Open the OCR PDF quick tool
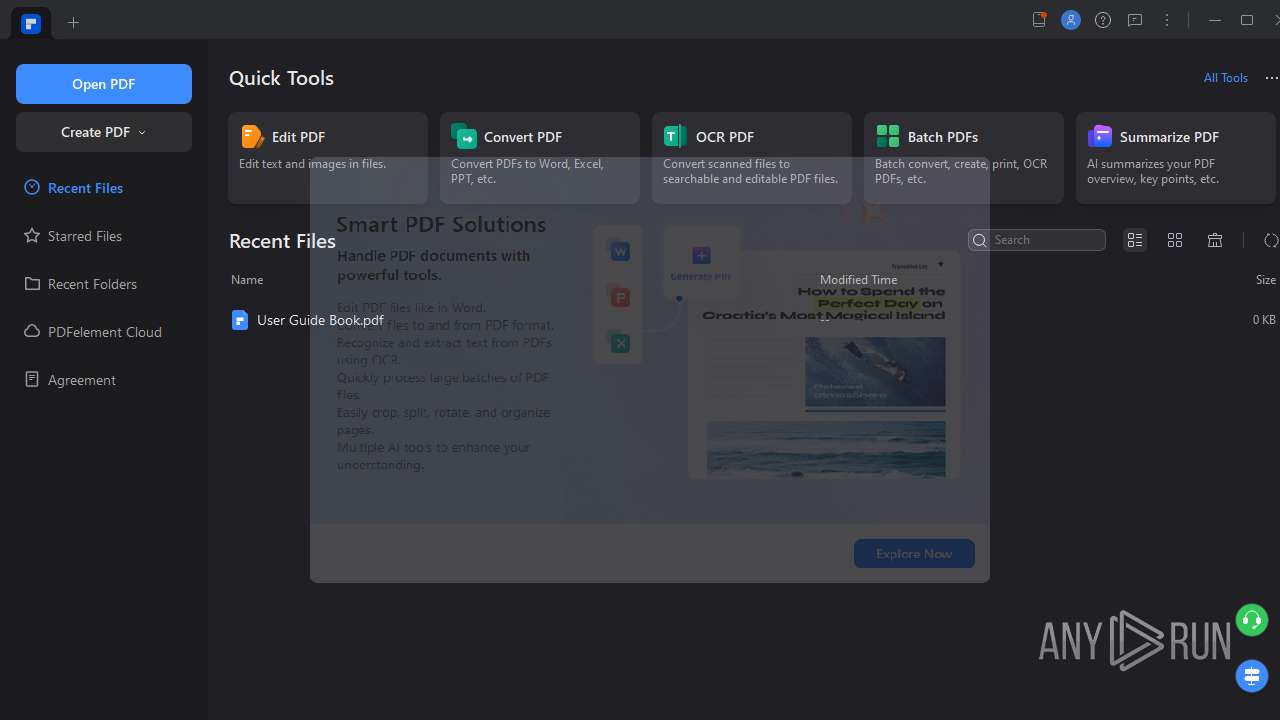1280x720 pixels. pyautogui.click(x=752, y=158)
